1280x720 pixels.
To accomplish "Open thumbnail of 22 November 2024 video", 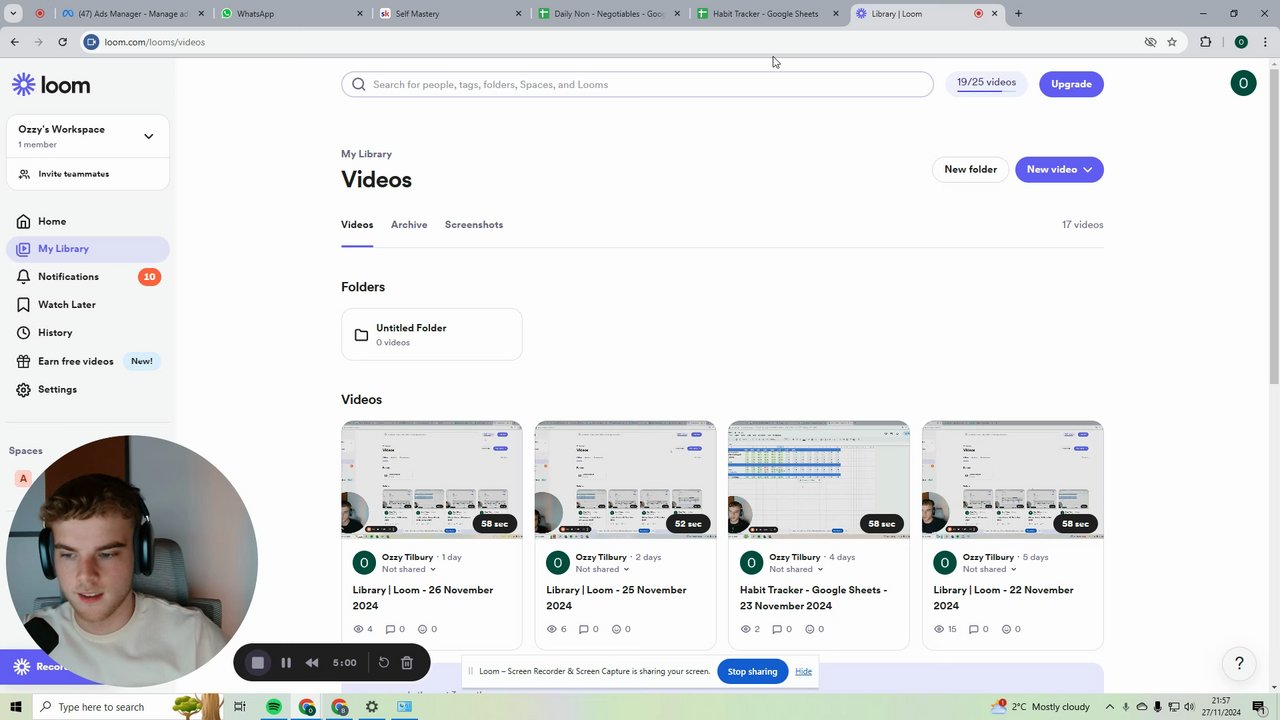I will (1012, 480).
